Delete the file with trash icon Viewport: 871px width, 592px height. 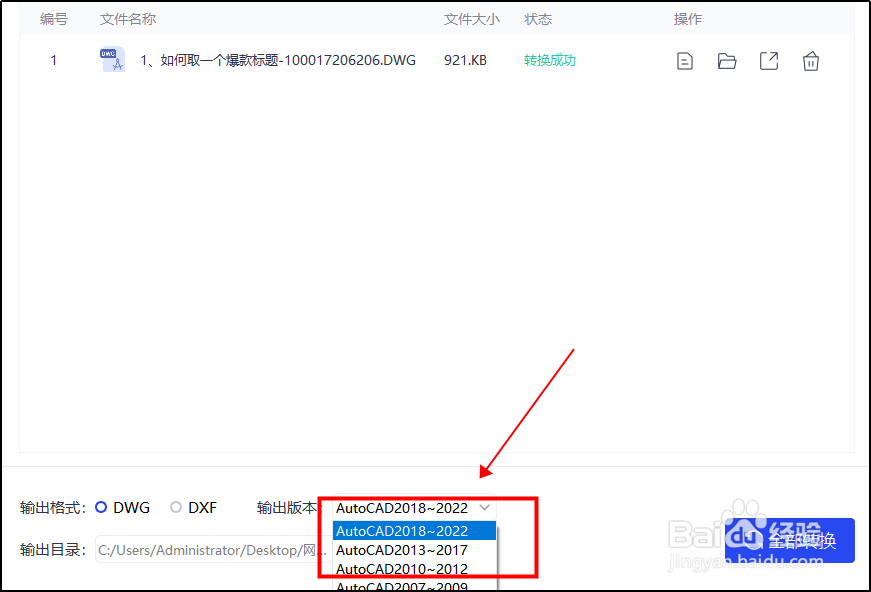pyautogui.click(x=810, y=61)
